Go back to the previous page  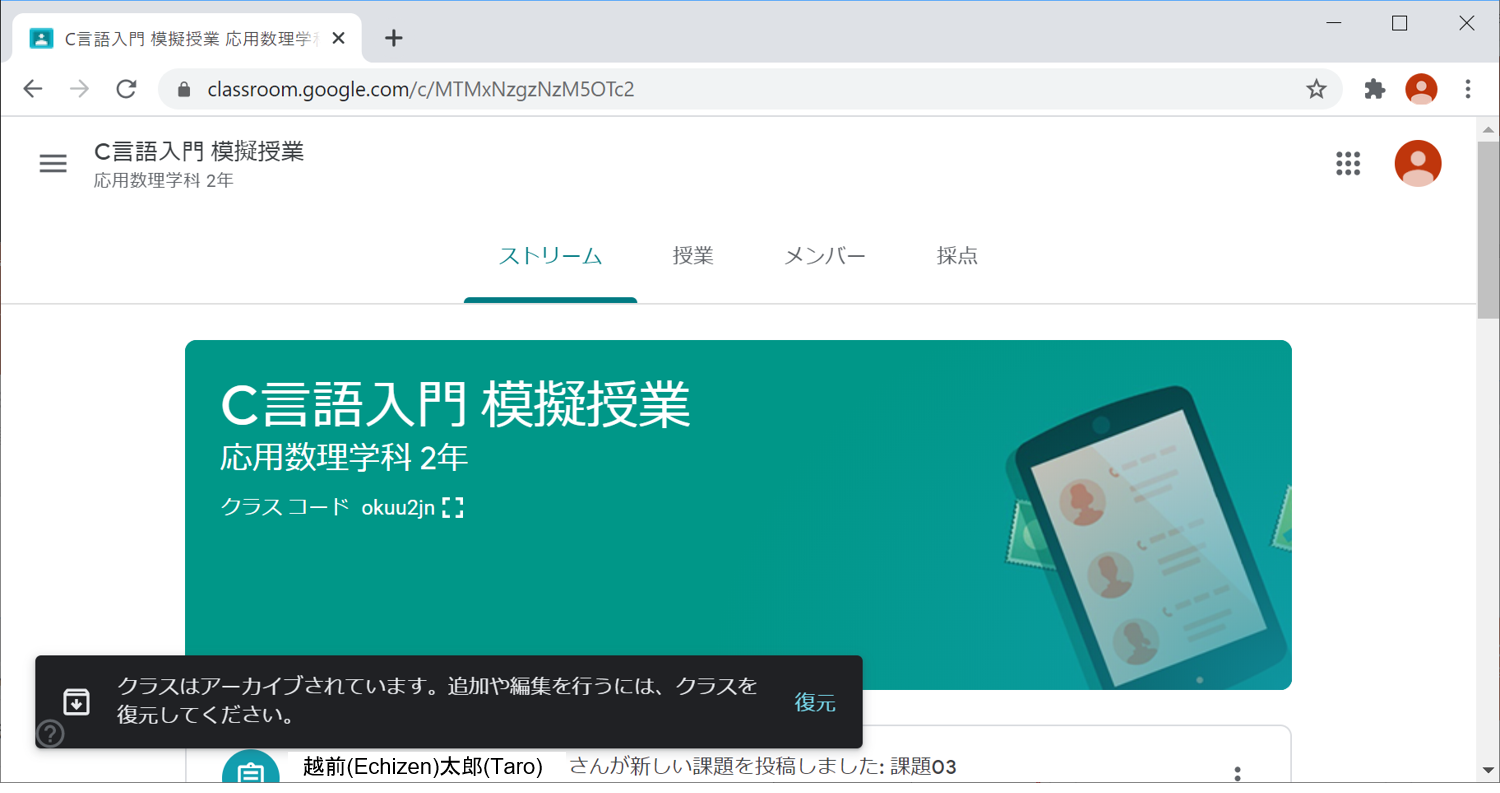coord(33,90)
